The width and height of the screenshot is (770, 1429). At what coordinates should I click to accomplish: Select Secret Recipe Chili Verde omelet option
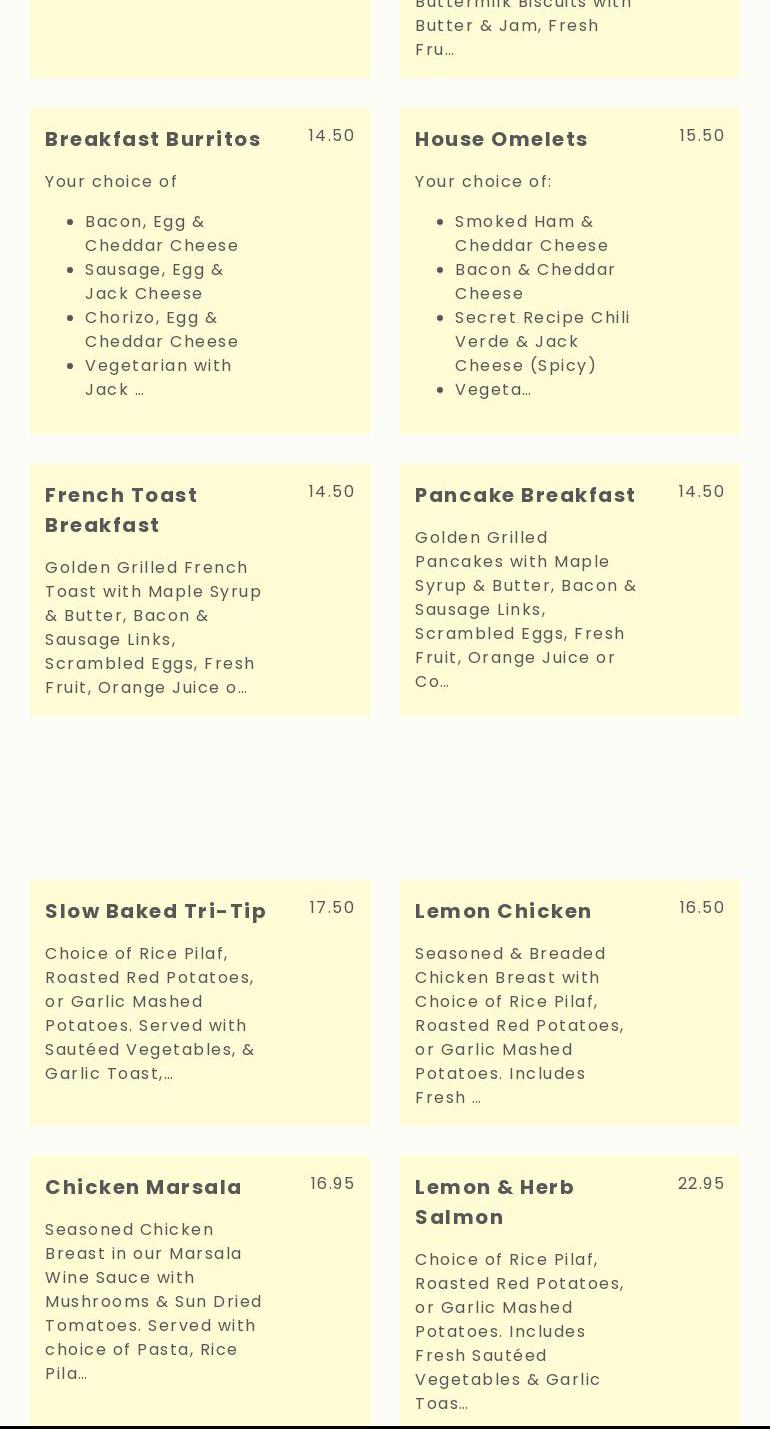[542, 341]
